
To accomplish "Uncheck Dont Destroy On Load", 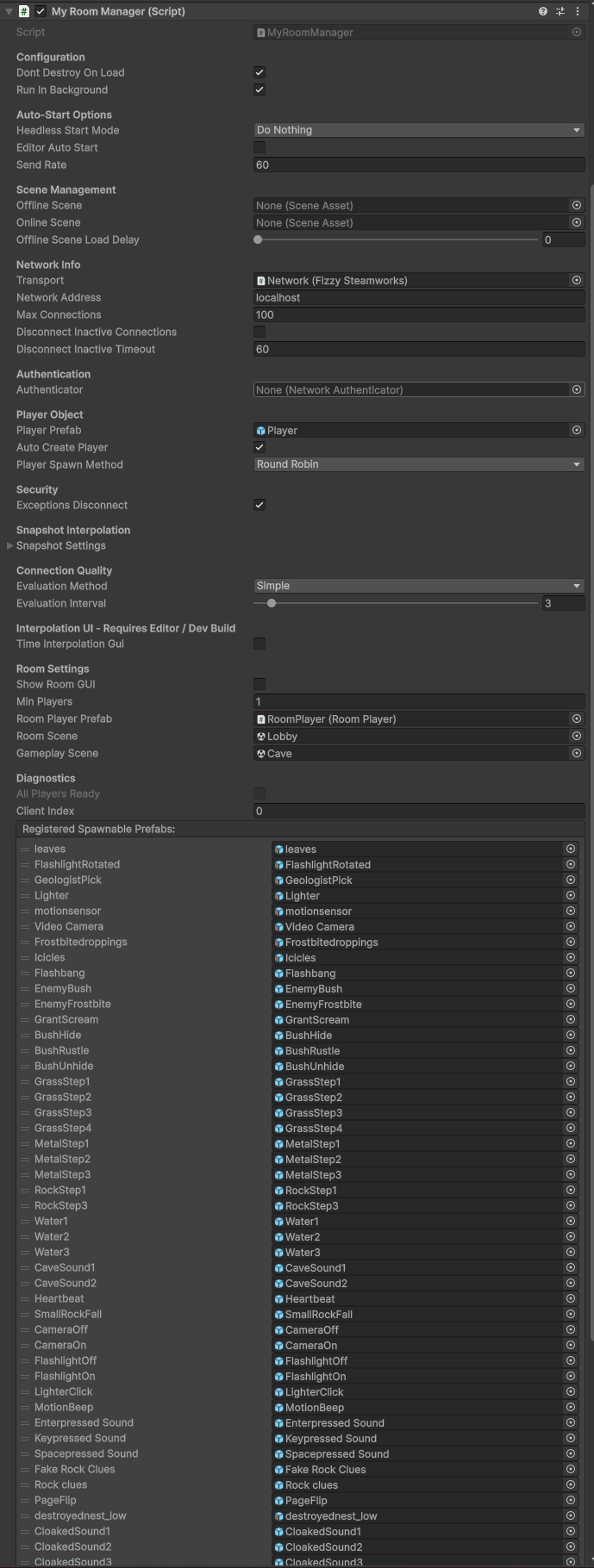I will click(259, 72).
